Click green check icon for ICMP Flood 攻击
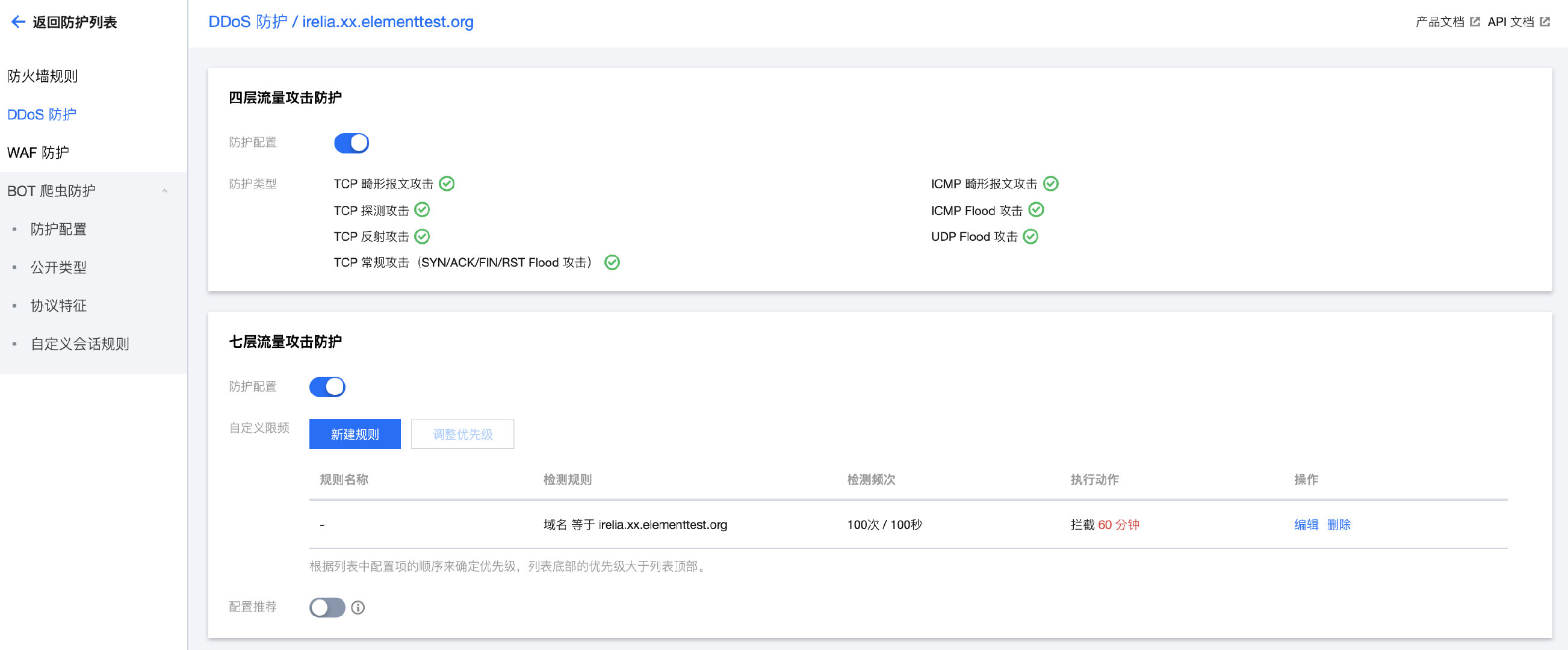 point(1036,210)
